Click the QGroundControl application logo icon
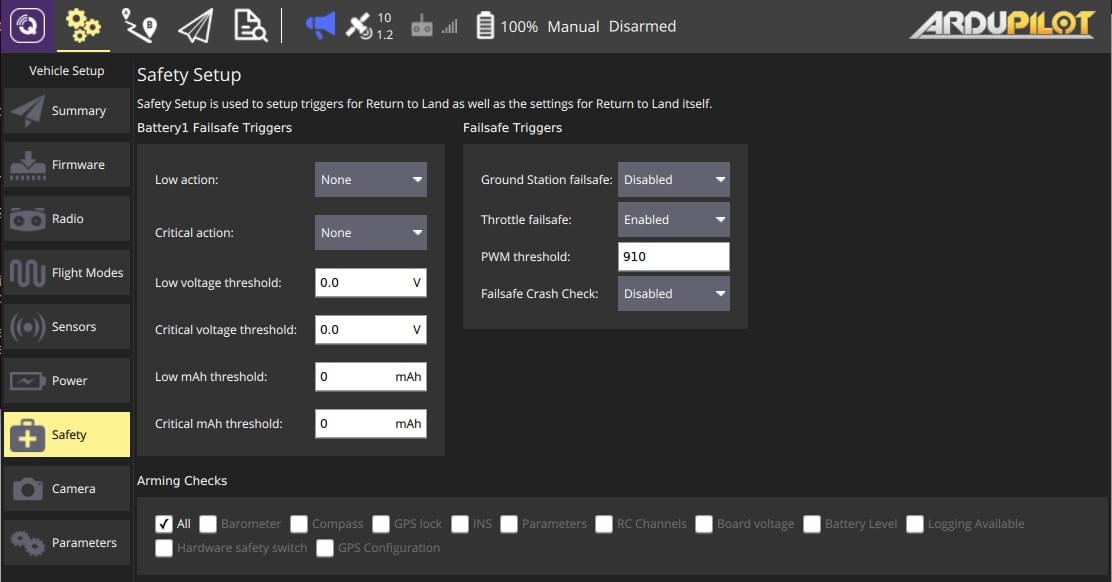Image resolution: width=1112 pixels, height=582 pixels. (x=27, y=26)
